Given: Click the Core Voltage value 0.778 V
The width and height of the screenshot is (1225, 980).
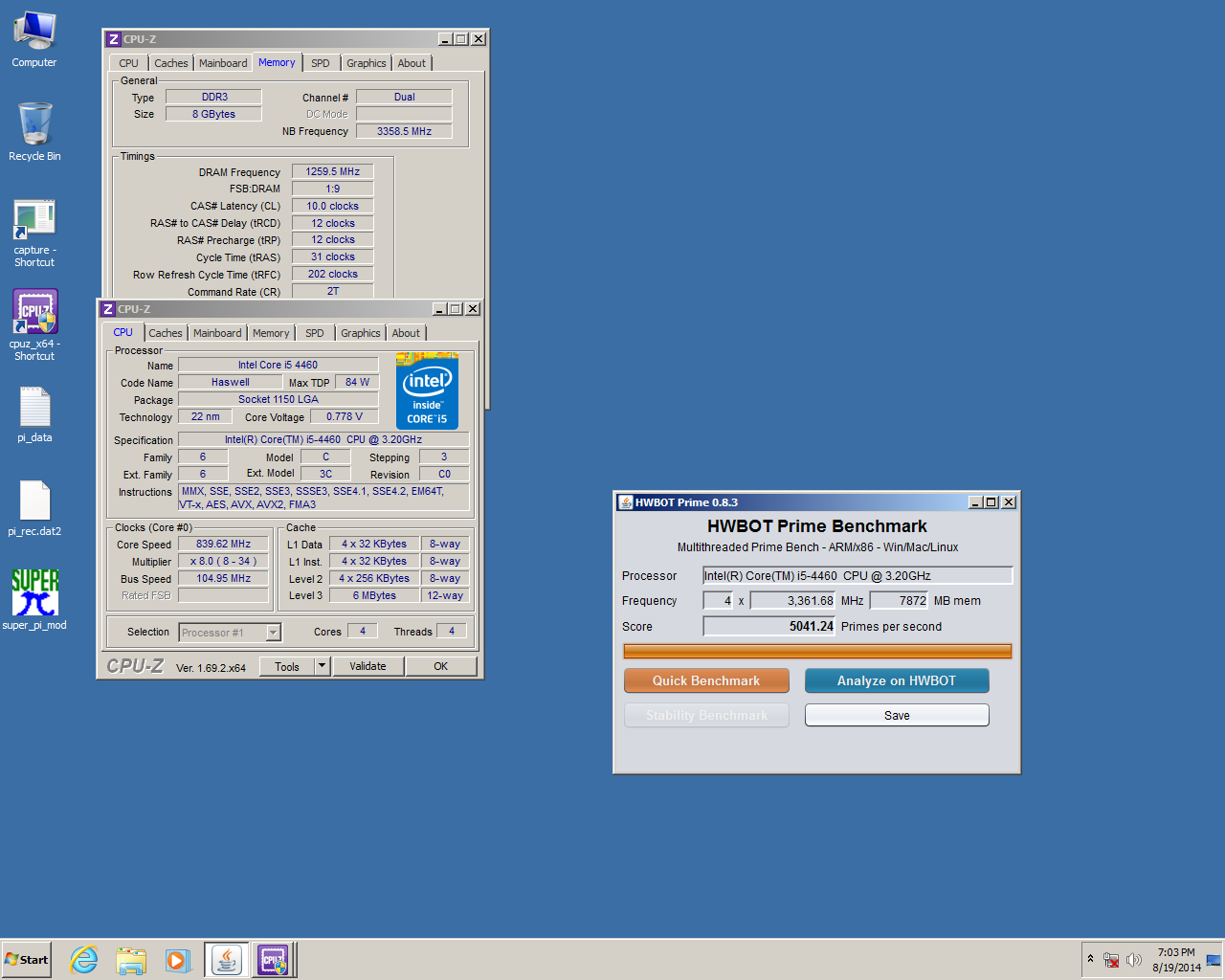Looking at the screenshot, I should [345, 416].
